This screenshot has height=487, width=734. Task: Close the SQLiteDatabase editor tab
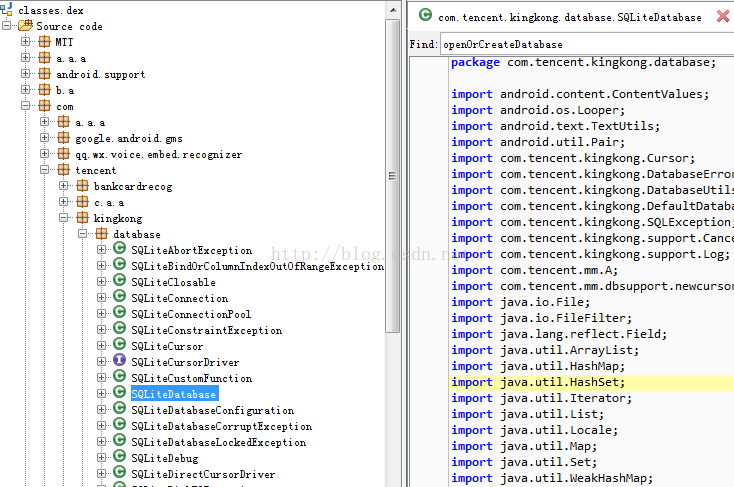[723, 17]
